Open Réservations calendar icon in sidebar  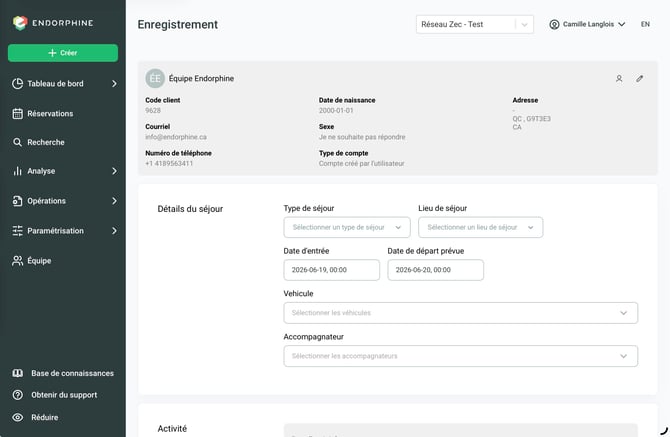(18, 114)
